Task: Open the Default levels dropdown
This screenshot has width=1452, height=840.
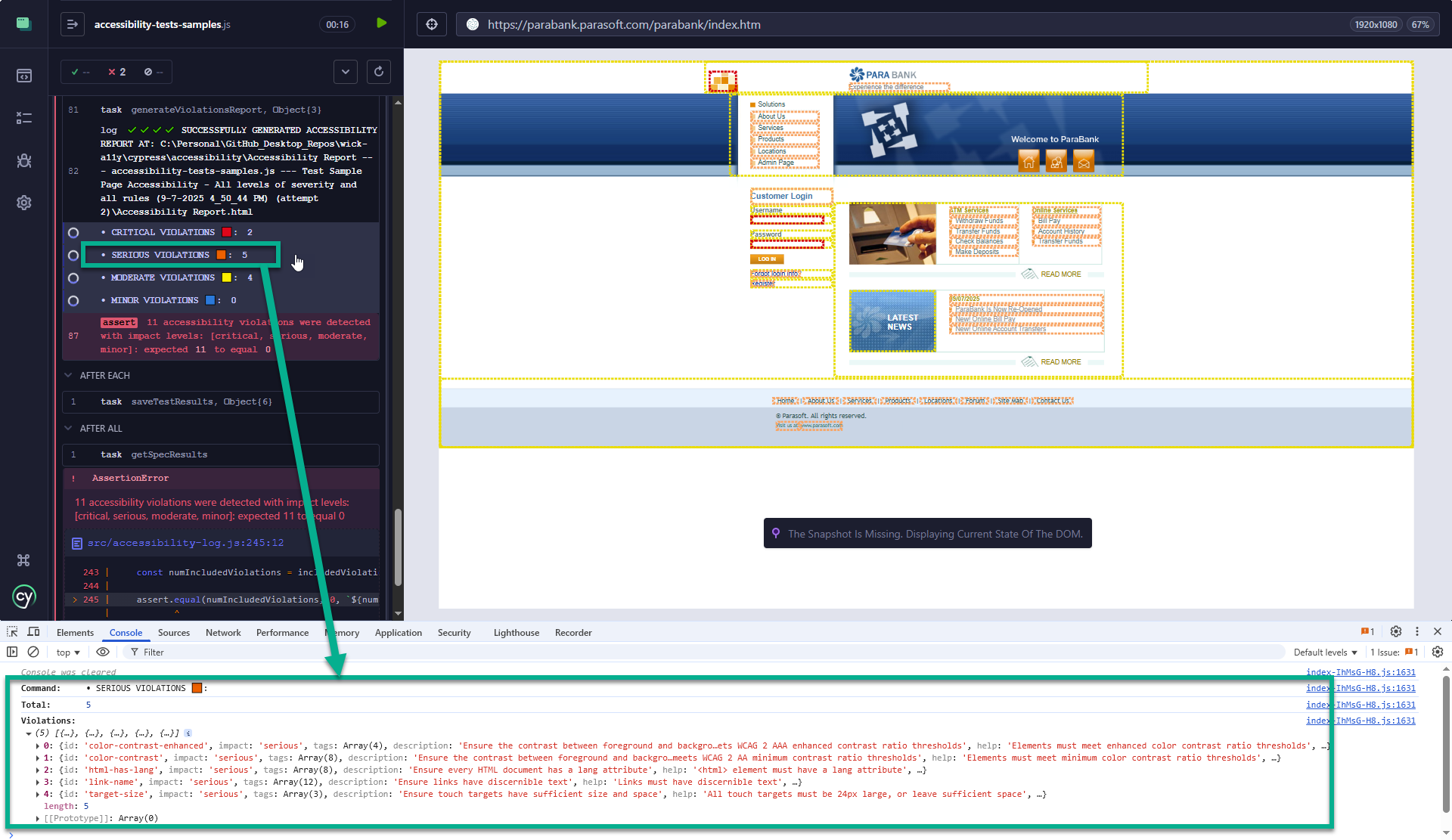Action: pyautogui.click(x=1325, y=652)
